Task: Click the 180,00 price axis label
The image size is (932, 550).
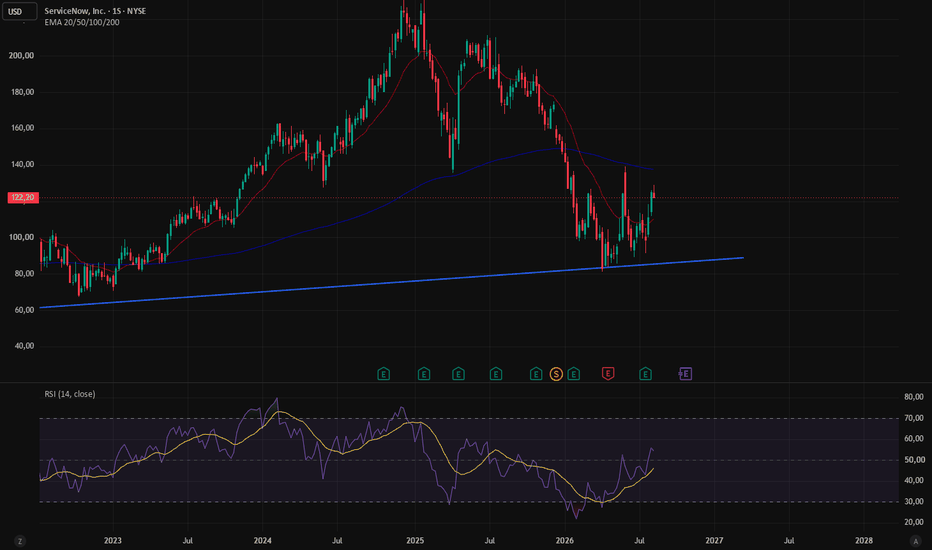Action: click(21, 92)
